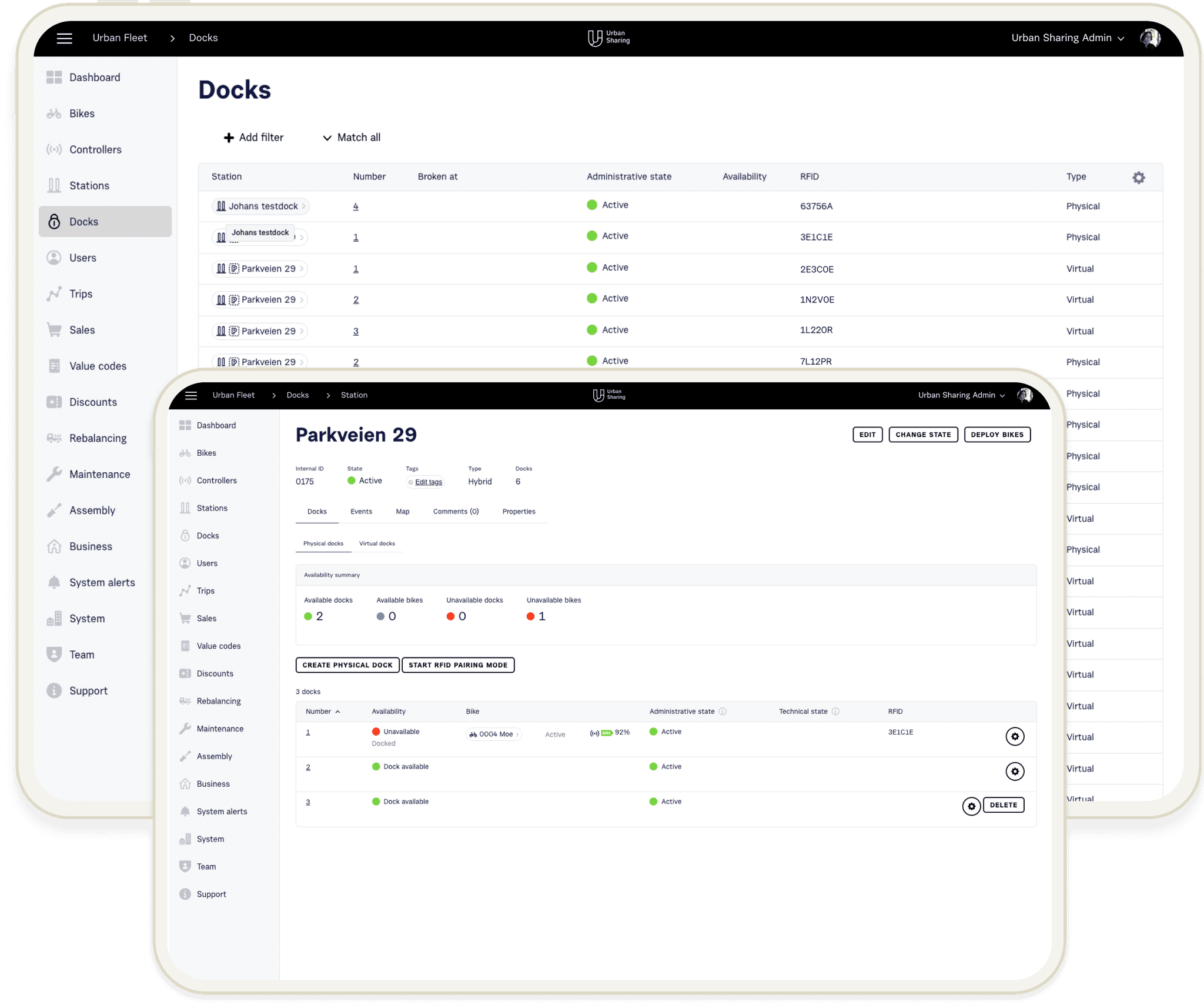1204x1005 pixels.
Task: Click user avatar in front window top bar
Action: coord(1025,395)
